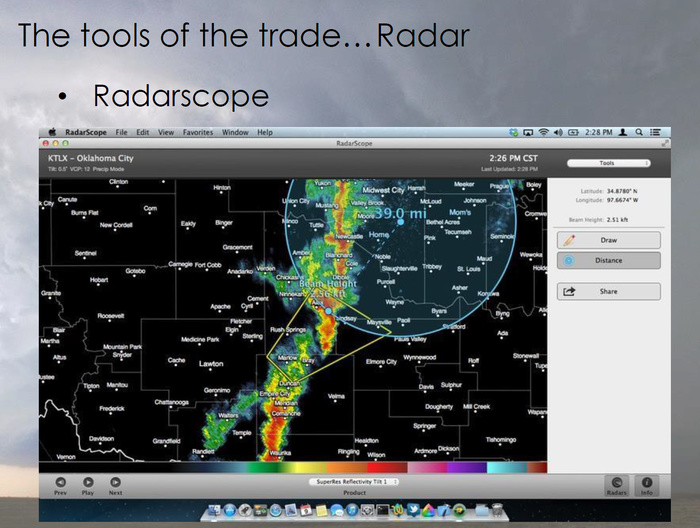Click the Wi-Fi status icon
Viewport: 700px width, 528px height.
pos(543,132)
